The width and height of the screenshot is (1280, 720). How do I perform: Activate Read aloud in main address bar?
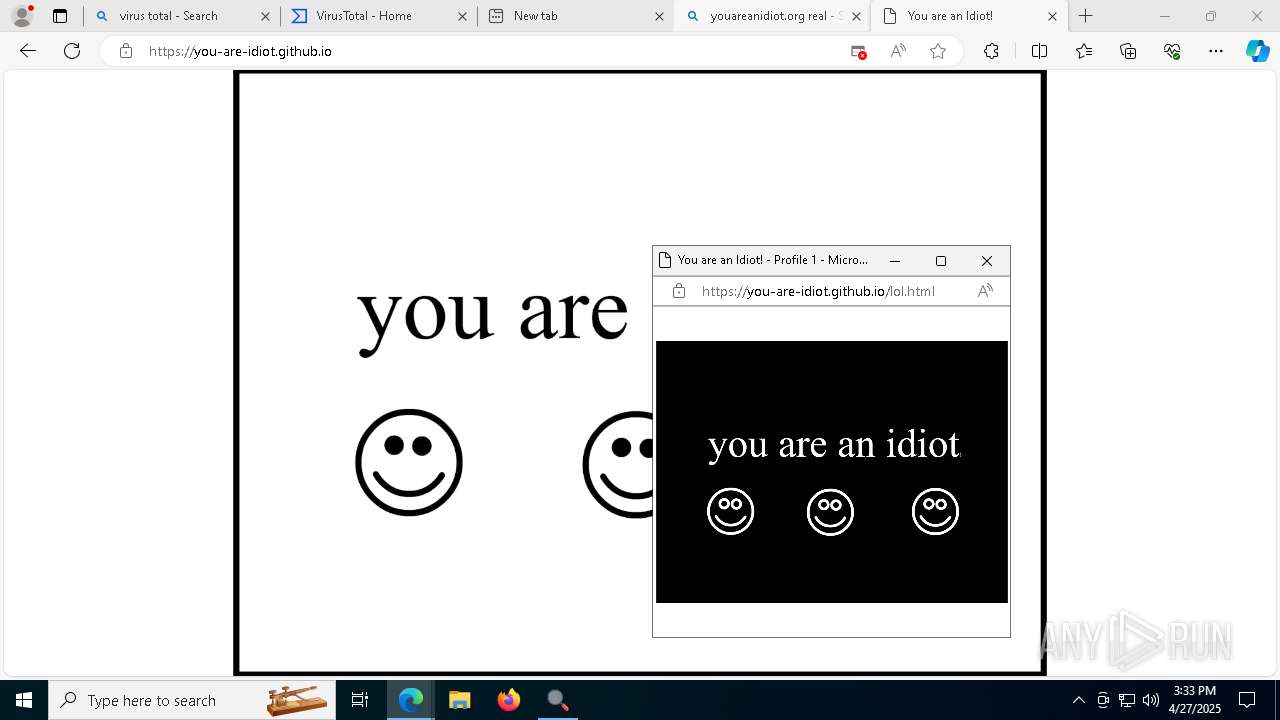[898, 51]
